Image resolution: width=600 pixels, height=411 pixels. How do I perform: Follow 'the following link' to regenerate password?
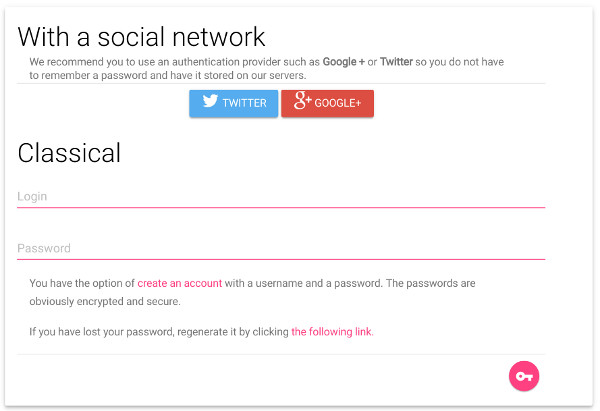(331, 332)
